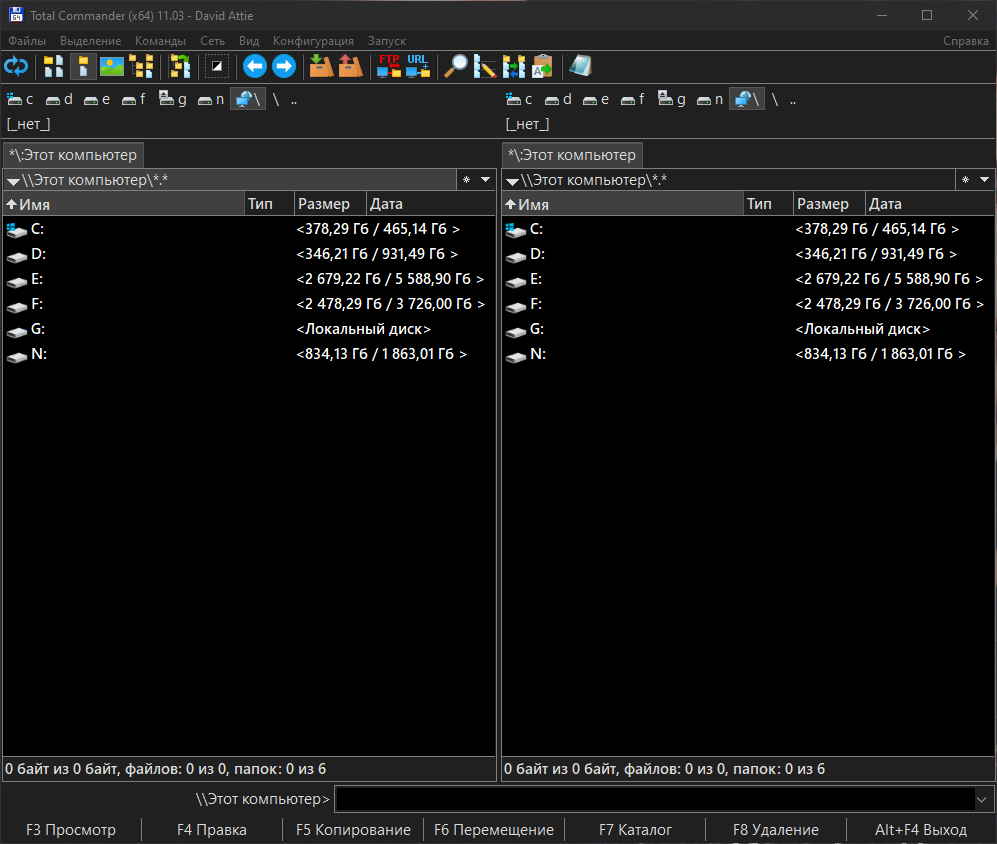Click F3 Просмотр button
997x844 pixels.
(71, 830)
